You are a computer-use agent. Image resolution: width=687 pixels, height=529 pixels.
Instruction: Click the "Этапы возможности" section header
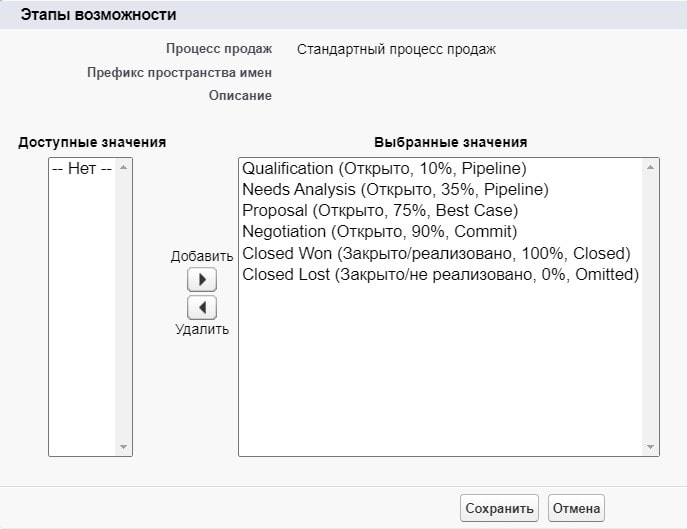point(98,15)
